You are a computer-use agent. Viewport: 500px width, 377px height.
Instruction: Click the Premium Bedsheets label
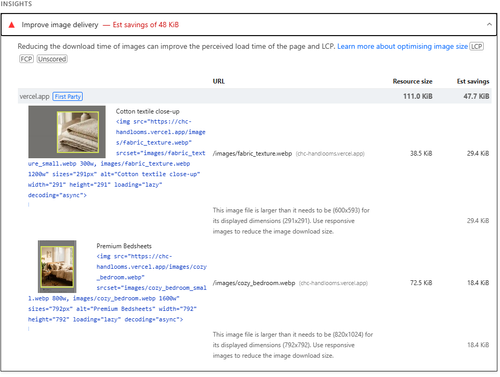124,246
